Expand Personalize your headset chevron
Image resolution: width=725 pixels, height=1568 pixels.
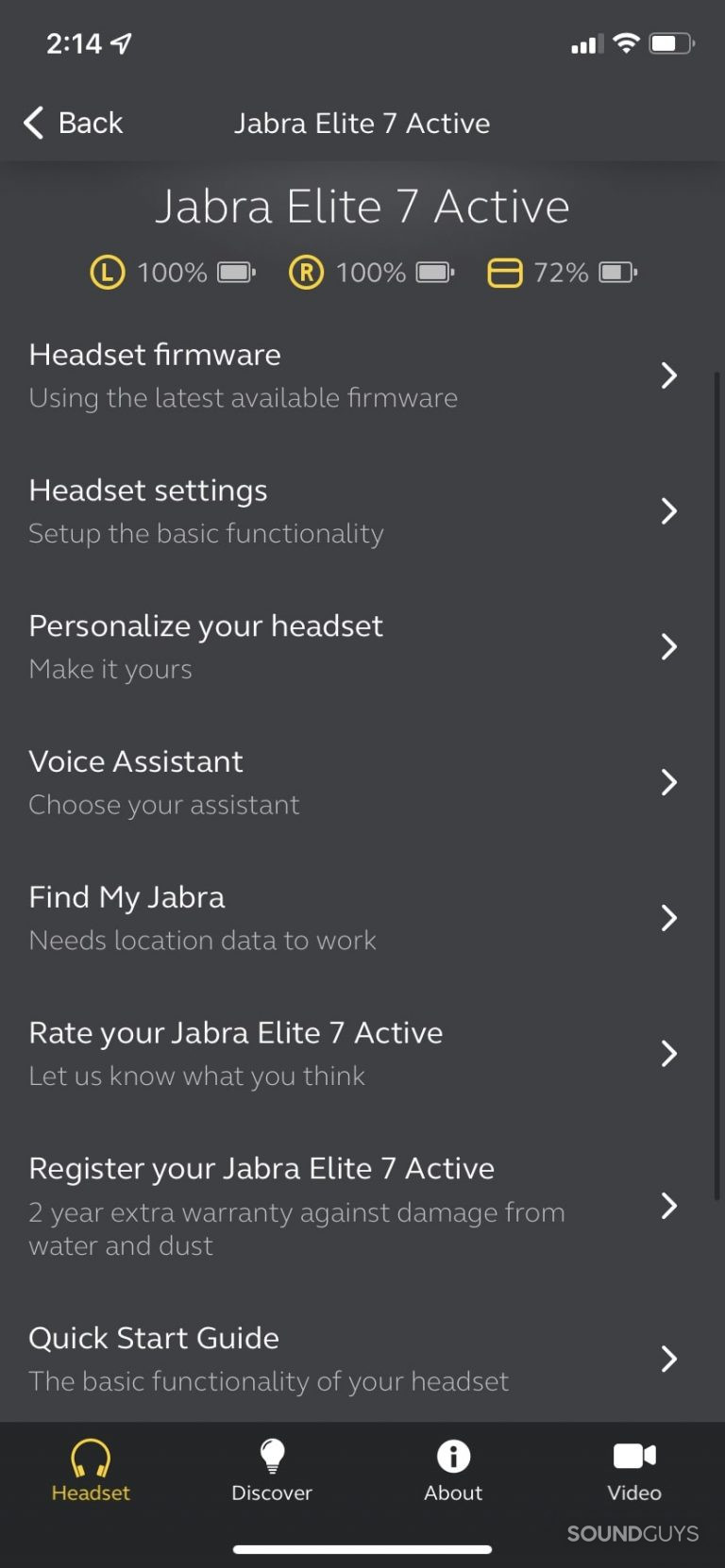point(668,647)
